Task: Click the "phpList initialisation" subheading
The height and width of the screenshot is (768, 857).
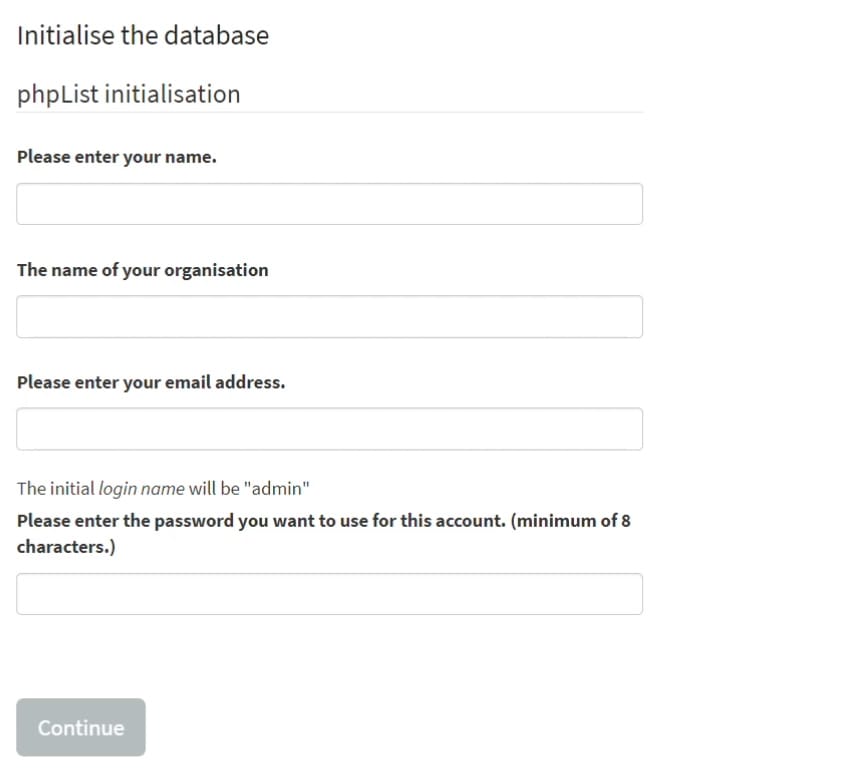Action: [128, 94]
